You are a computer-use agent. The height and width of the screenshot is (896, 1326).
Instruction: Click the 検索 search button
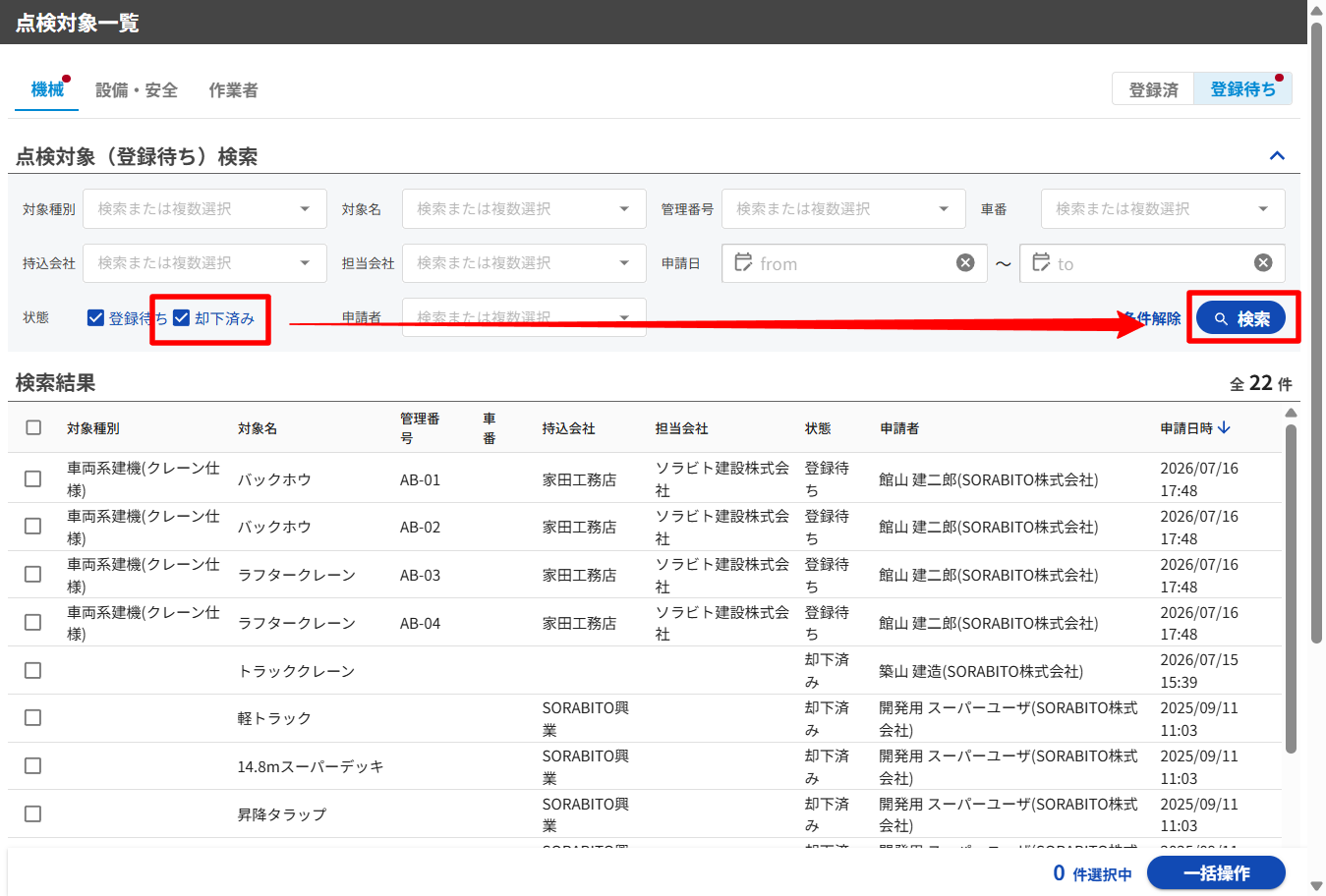[1240, 317]
